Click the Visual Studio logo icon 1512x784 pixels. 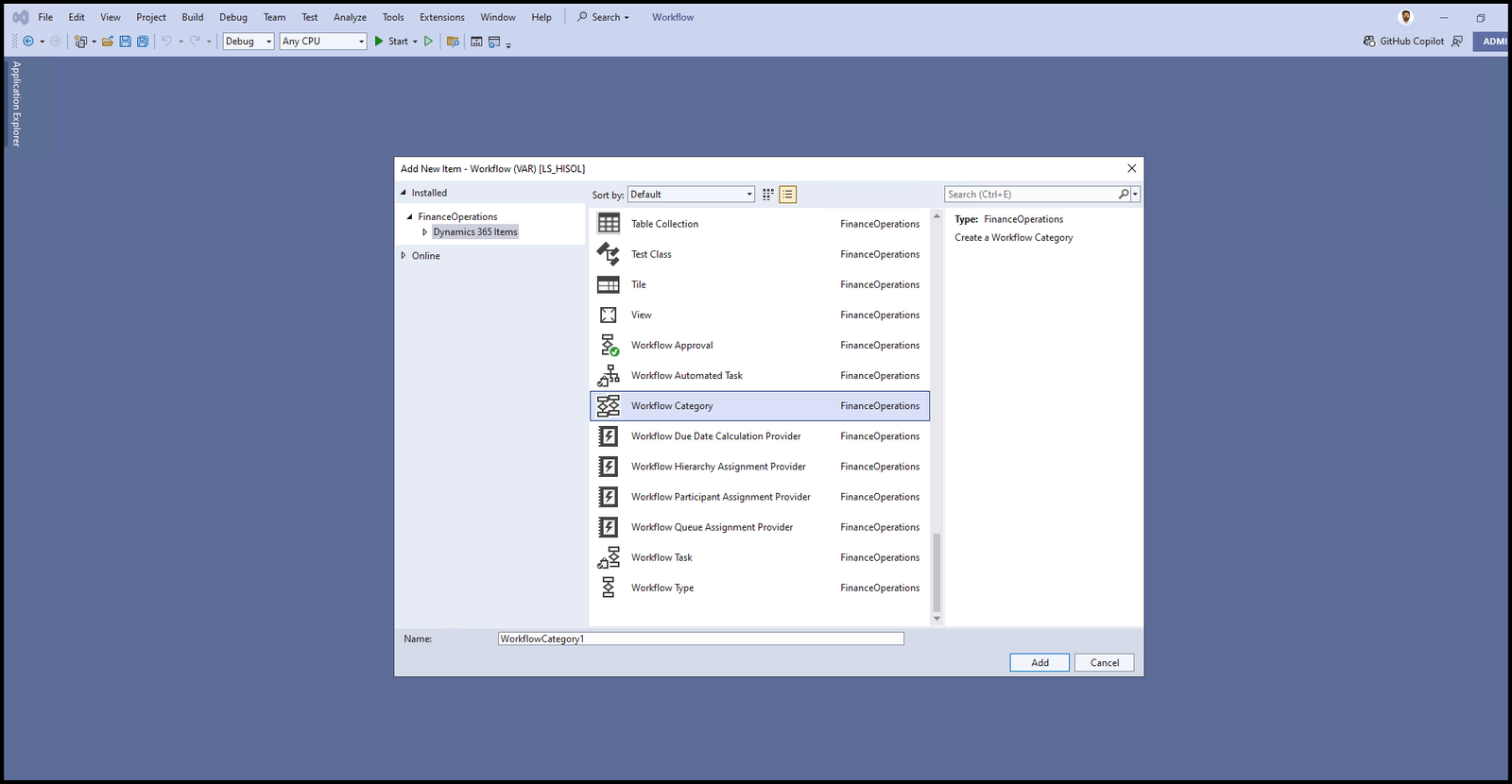[20, 17]
